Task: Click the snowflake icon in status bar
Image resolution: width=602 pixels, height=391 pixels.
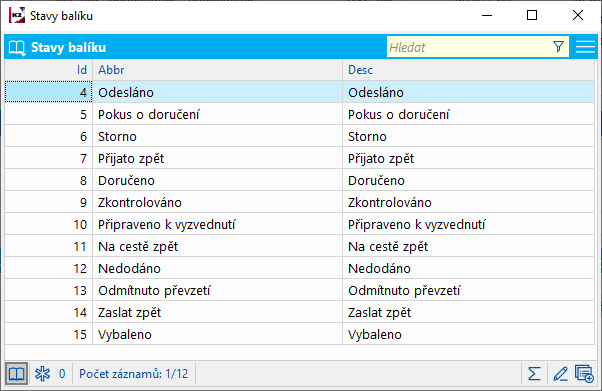Action: (x=42, y=373)
